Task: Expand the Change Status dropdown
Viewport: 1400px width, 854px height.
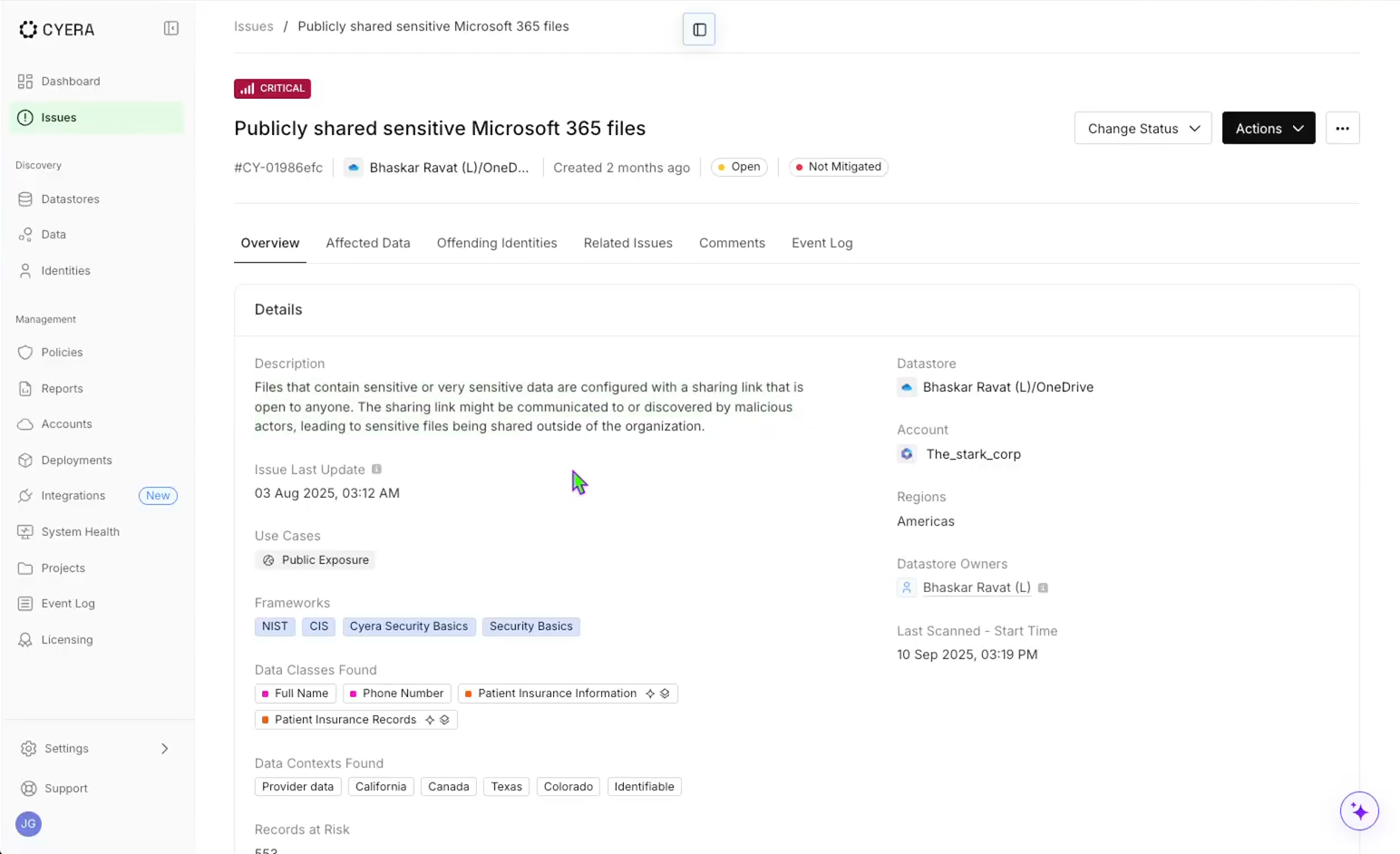Action: coord(1142,129)
